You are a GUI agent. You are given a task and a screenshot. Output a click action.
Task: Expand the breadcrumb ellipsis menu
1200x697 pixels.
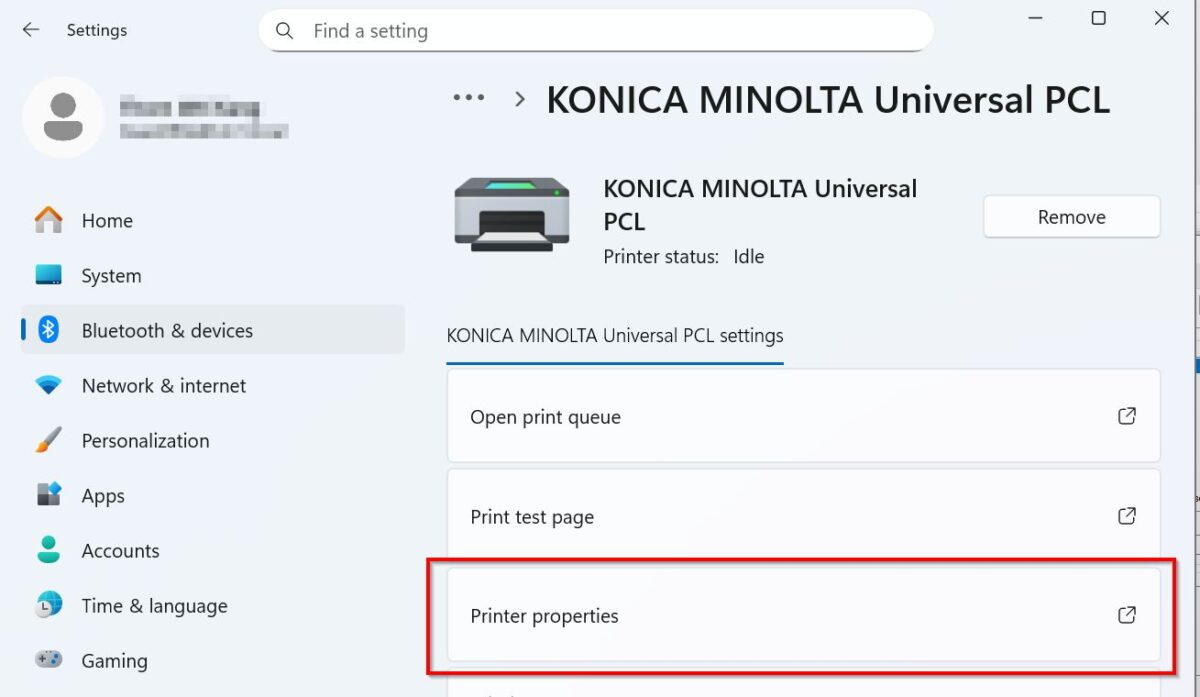click(x=468, y=98)
